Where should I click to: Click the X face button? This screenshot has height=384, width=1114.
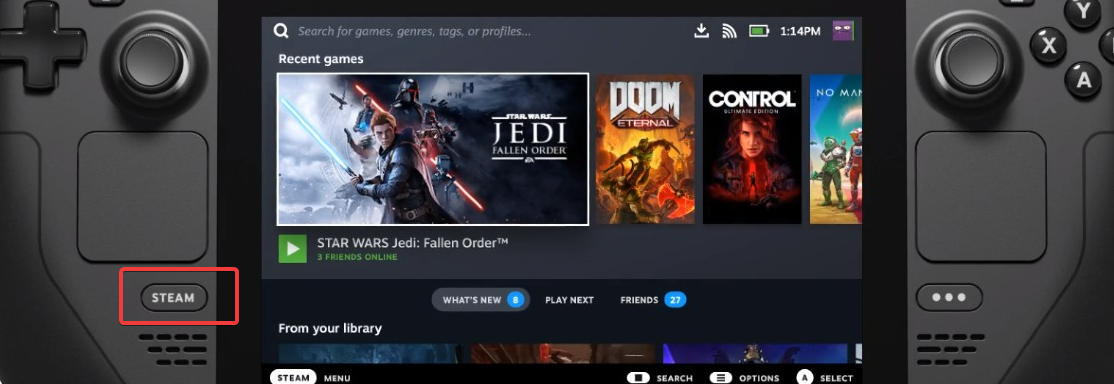(1049, 46)
